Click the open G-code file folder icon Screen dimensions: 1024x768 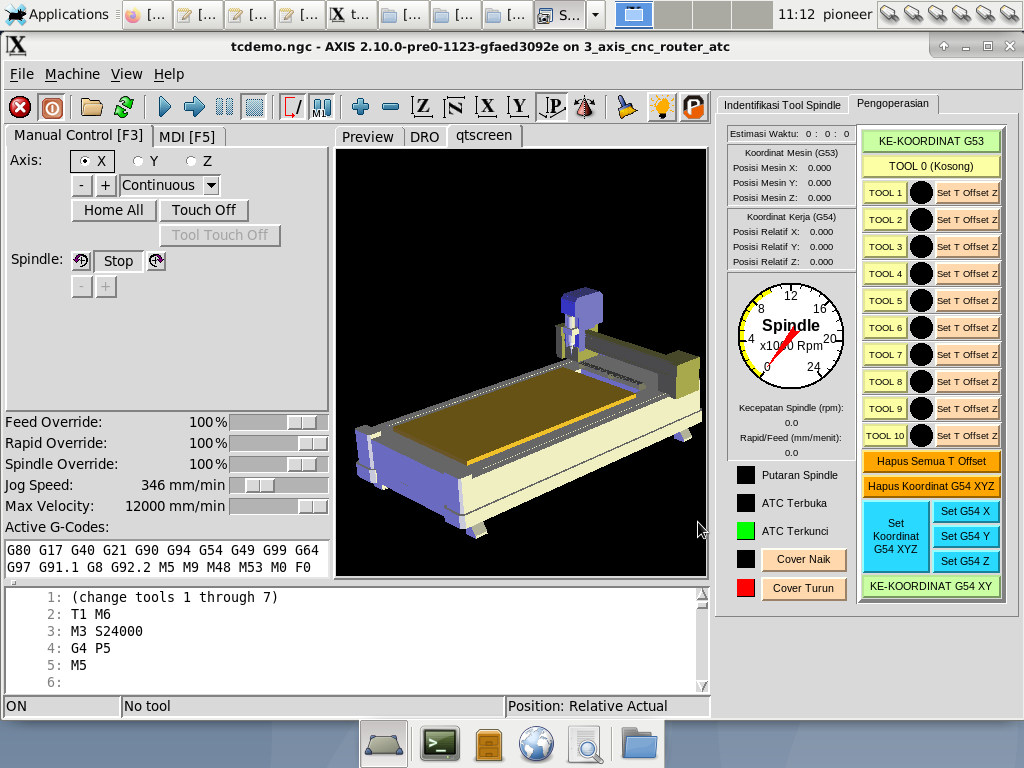[92, 107]
